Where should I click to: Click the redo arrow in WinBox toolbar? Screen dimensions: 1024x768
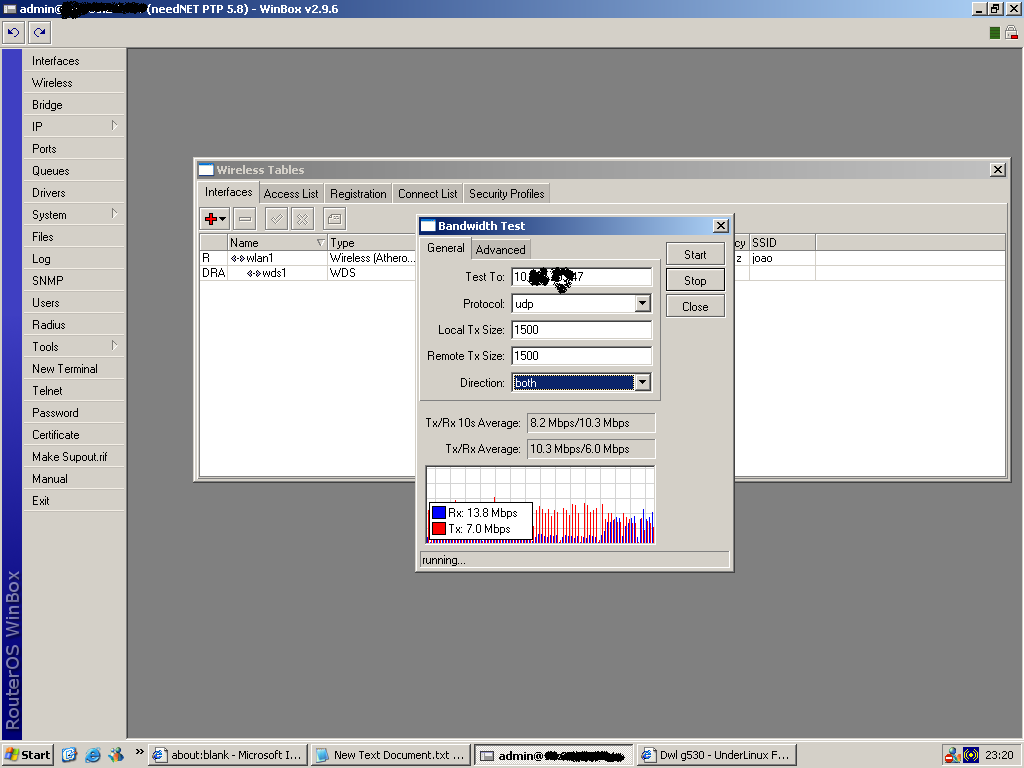39,32
